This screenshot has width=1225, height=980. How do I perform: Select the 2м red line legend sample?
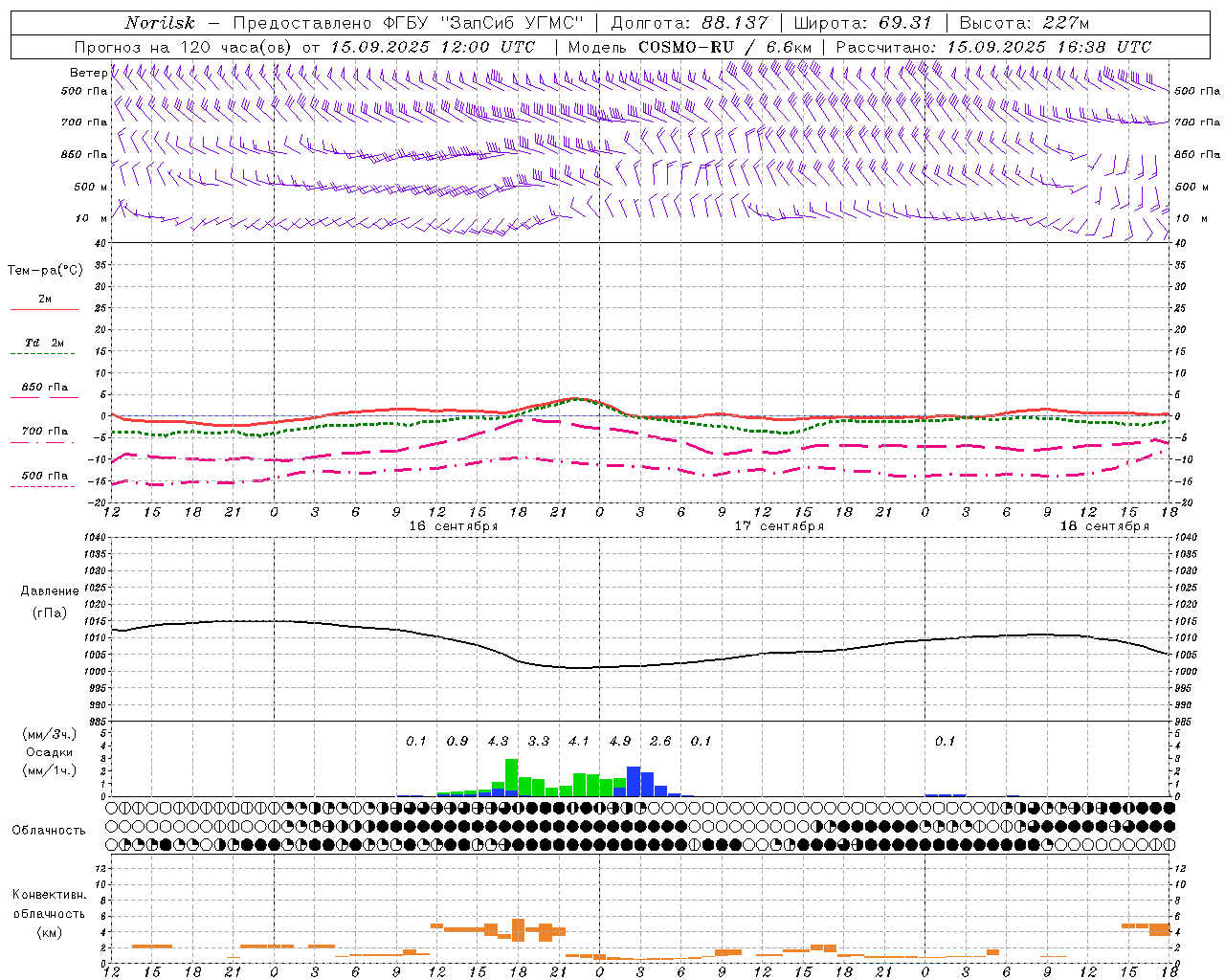pyautogui.click(x=44, y=309)
